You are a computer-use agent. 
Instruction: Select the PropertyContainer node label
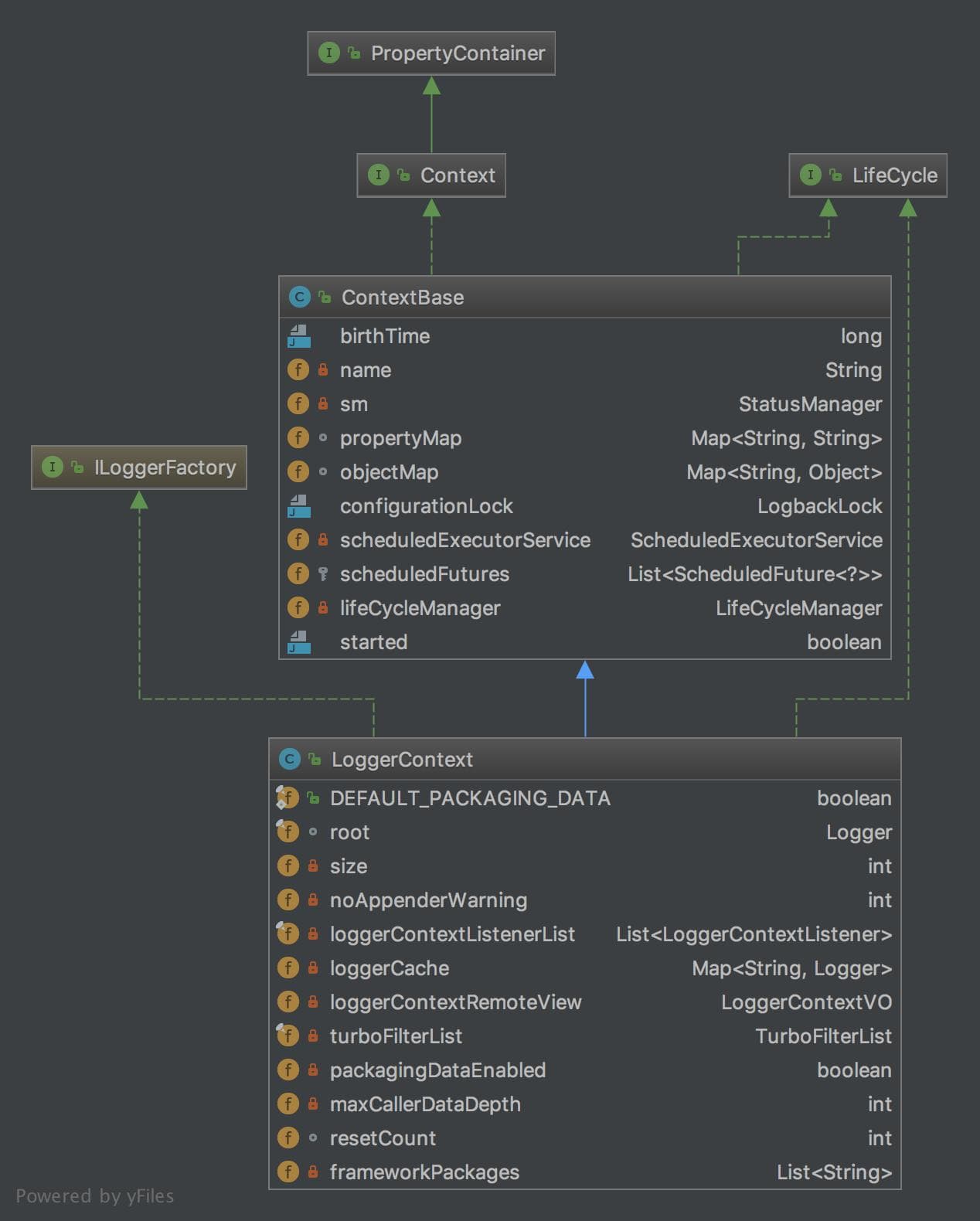(x=458, y=53)
